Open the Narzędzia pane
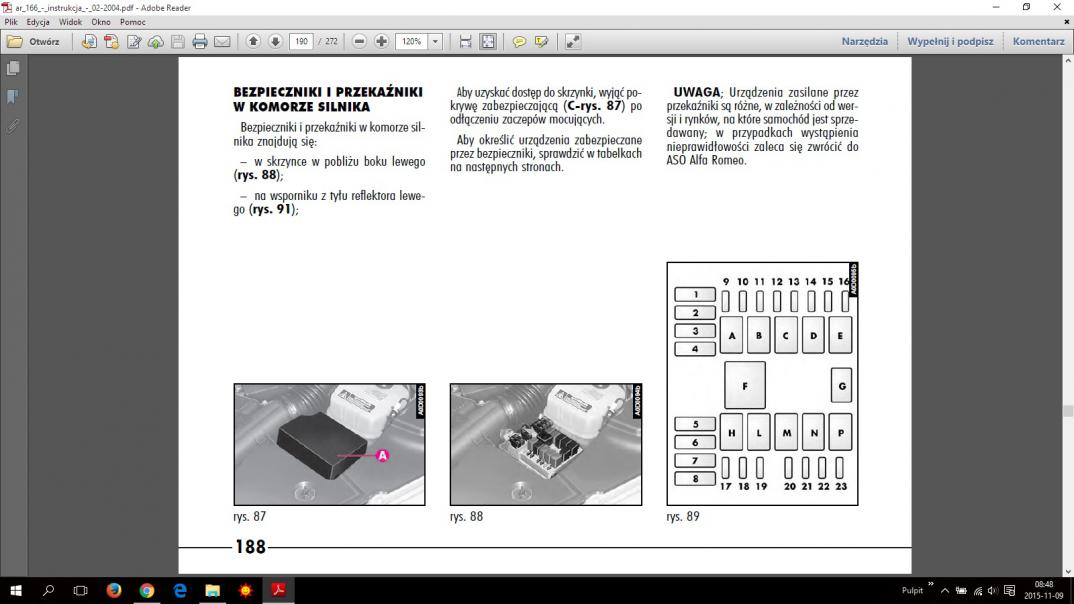1074x604 pixels. tap(864, 42)
